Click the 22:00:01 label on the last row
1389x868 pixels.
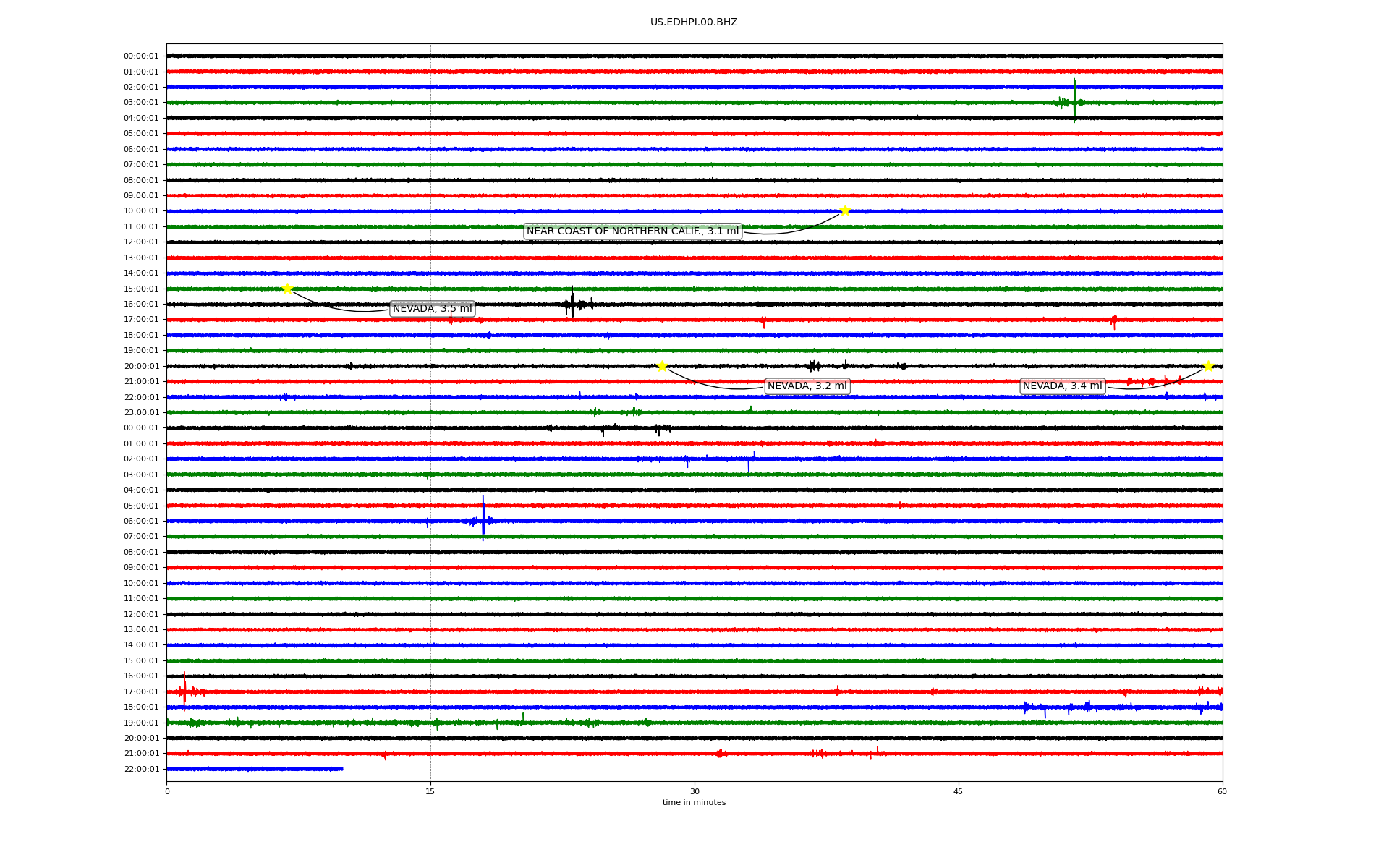pos(141,770)
